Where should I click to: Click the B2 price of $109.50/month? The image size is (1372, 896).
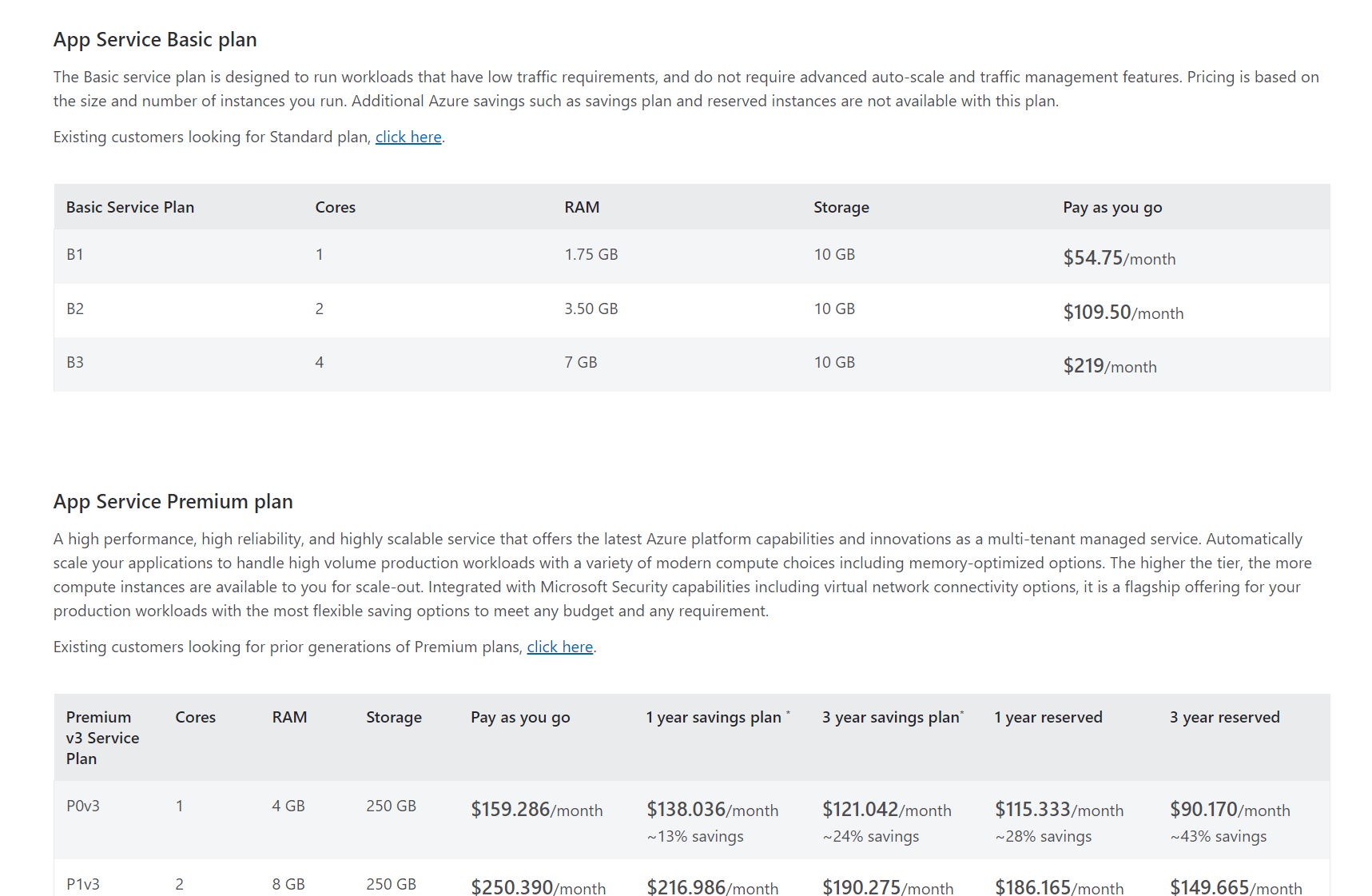(1123, 312)
